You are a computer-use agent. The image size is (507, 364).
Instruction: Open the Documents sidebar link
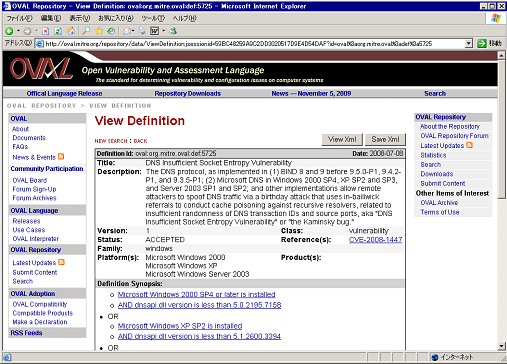click(29, 138)
